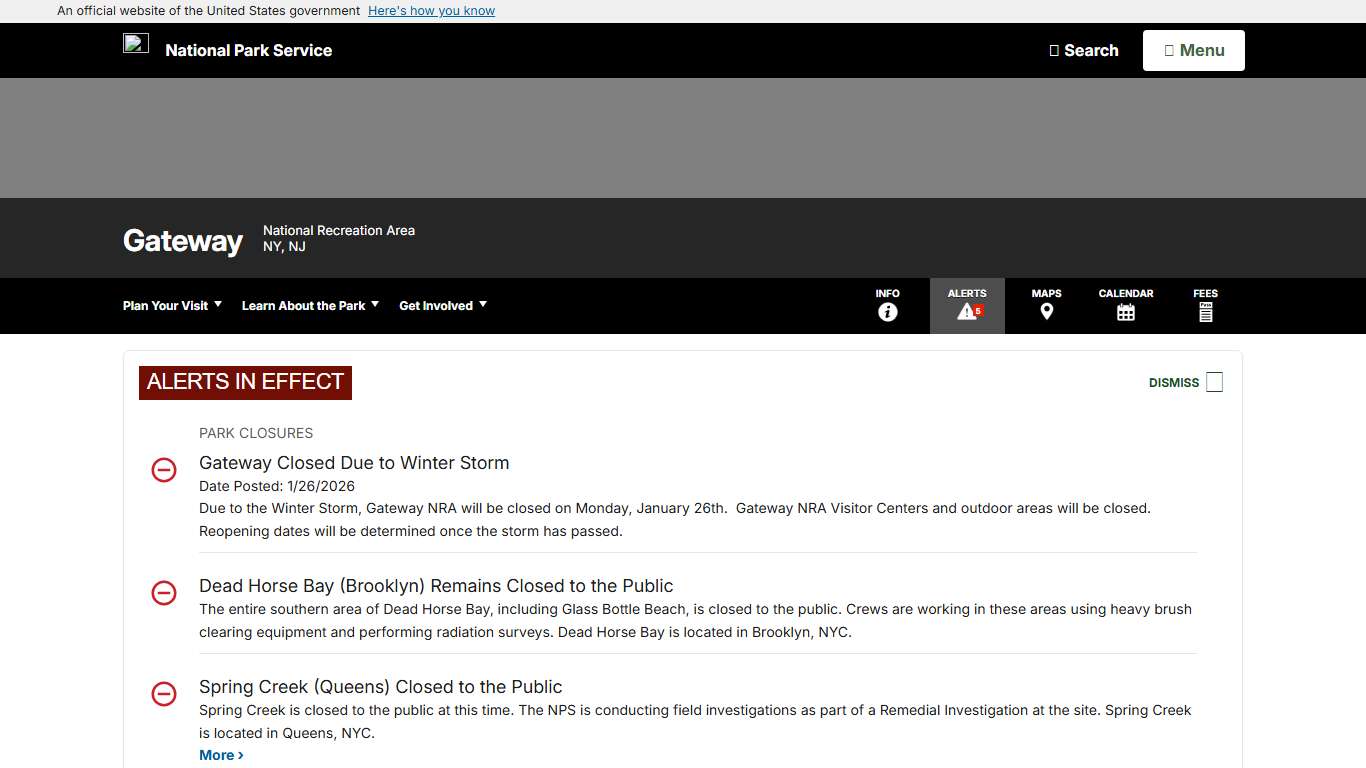Click the red closure icon beside Winter Storm alert
The width and height of the screenshot is (1366, 768).
[164, 470]
